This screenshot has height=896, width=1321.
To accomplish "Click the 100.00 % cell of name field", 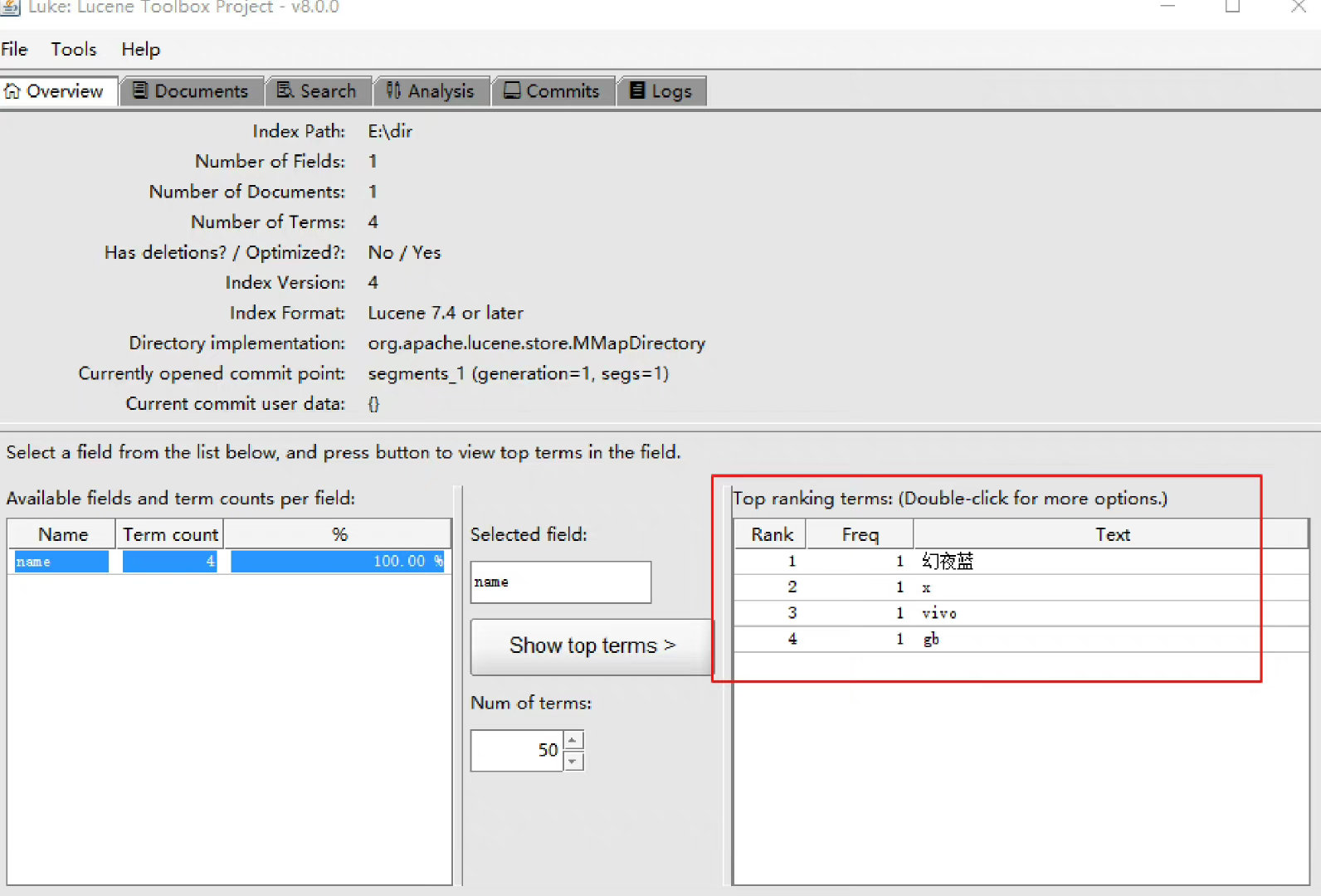I will 338,562.
